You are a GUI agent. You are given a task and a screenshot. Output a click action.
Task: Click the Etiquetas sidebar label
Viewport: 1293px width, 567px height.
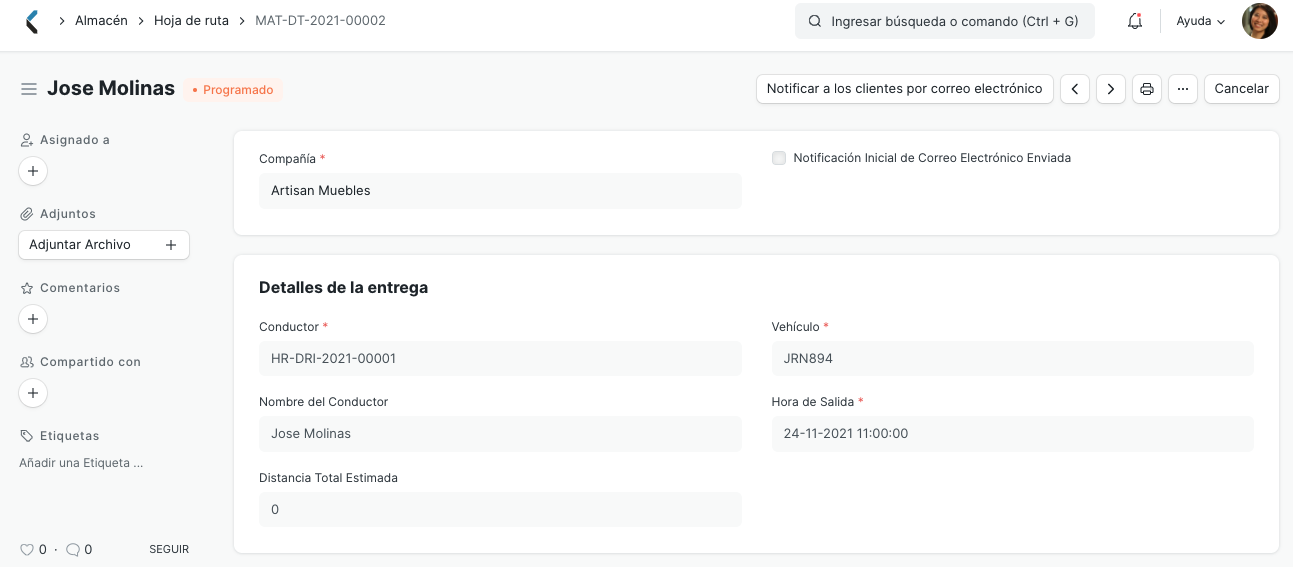pos(69,436)
